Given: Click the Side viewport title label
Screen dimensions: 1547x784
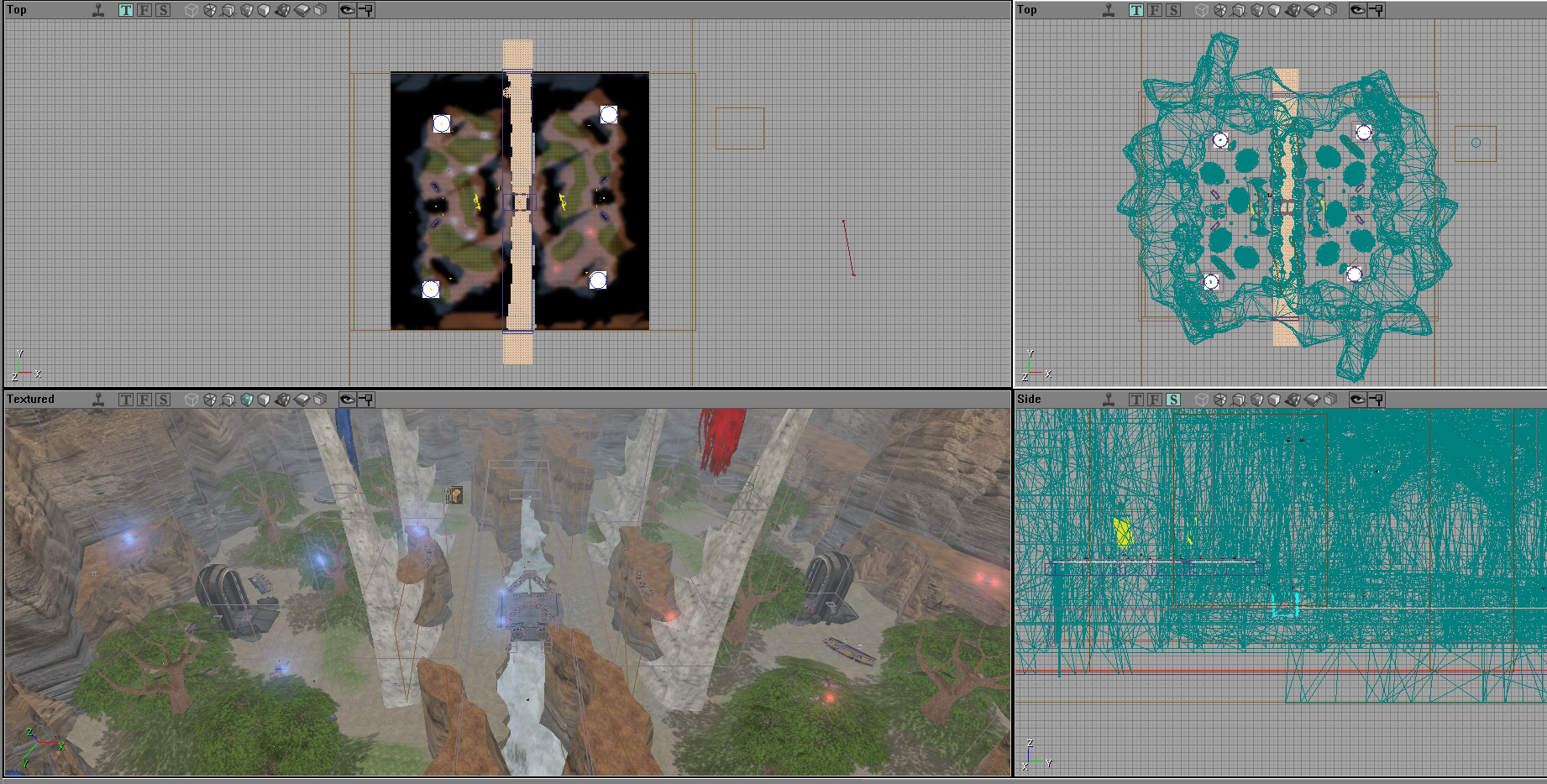Looking at the screenshot, I should tap(1029, 400).
